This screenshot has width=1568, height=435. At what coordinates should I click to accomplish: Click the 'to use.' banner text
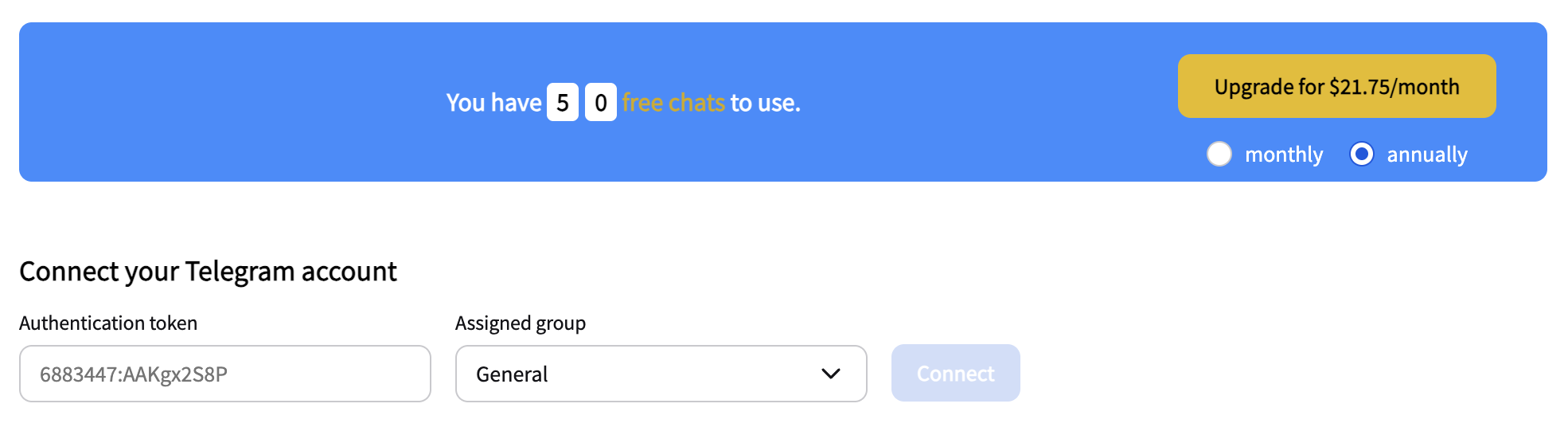click(x=765, y=103)
